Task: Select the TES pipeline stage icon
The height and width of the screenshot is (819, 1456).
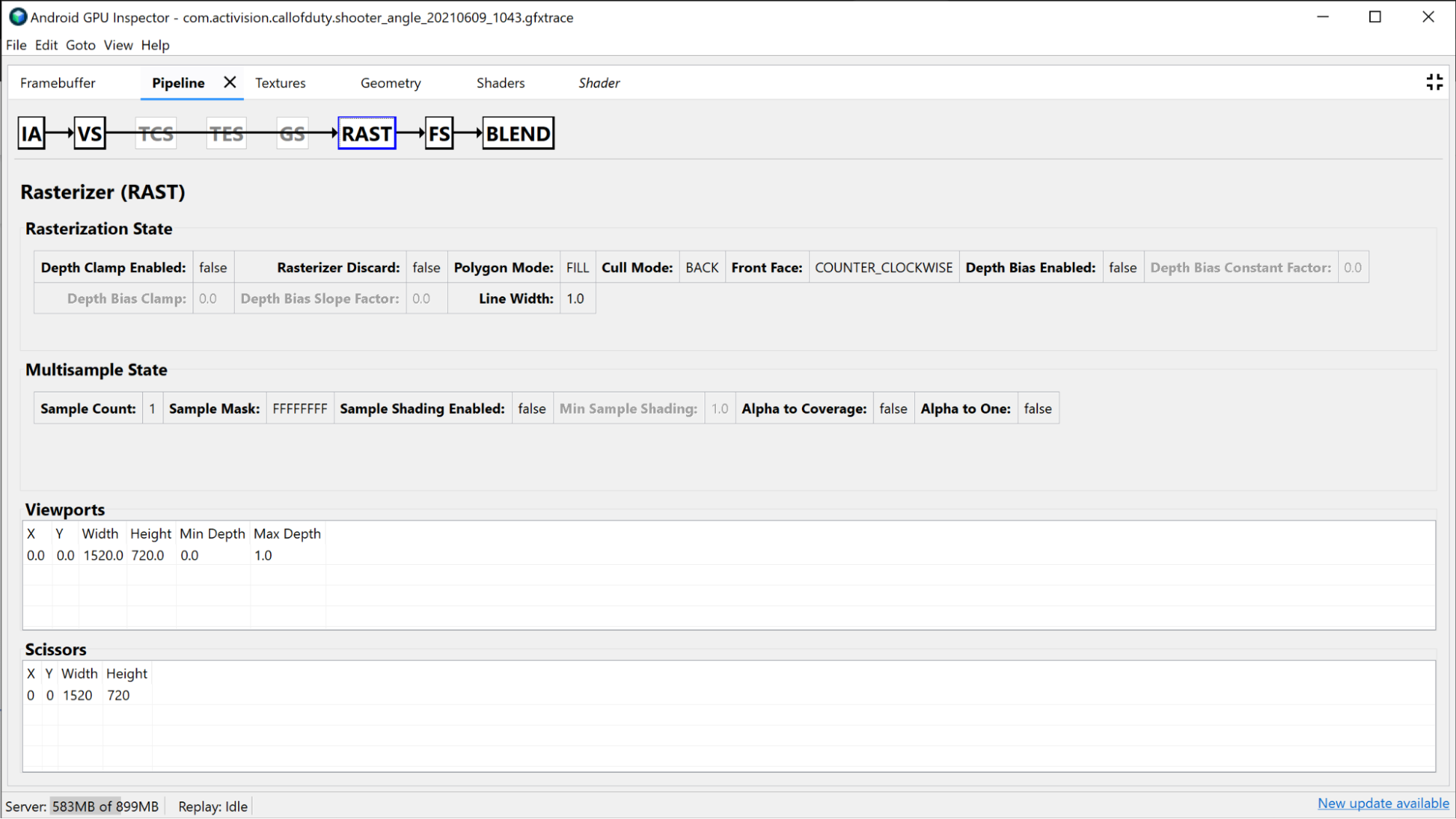Action: pos(226,133)
